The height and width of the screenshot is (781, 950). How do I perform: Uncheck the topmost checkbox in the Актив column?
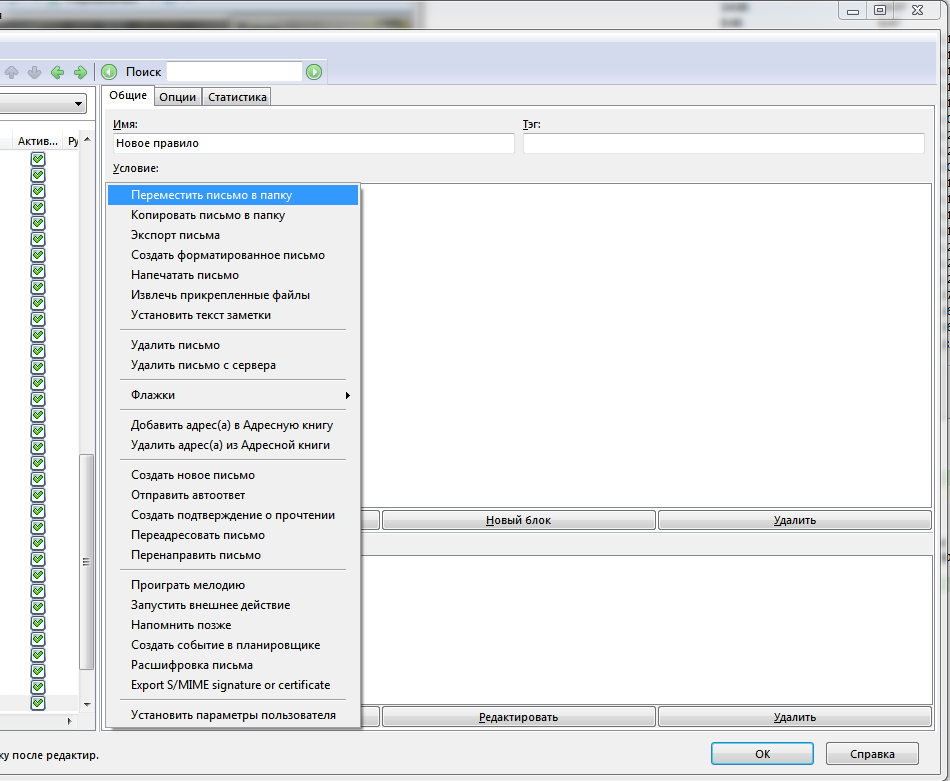coord(38,159)
